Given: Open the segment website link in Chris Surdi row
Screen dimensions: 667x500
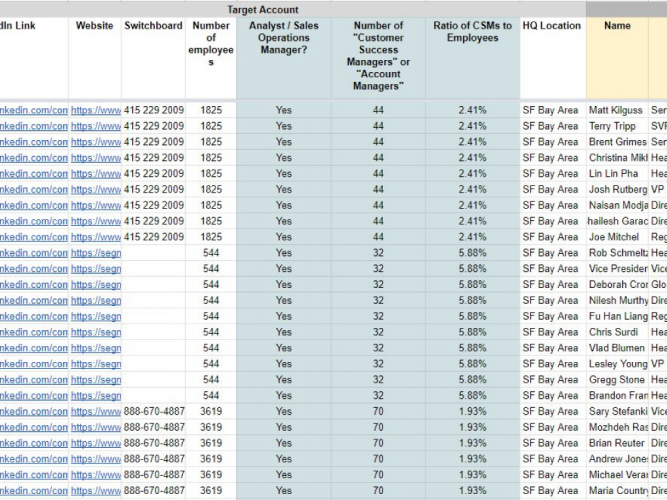Looking at the screenshot, I should [96, 332].
